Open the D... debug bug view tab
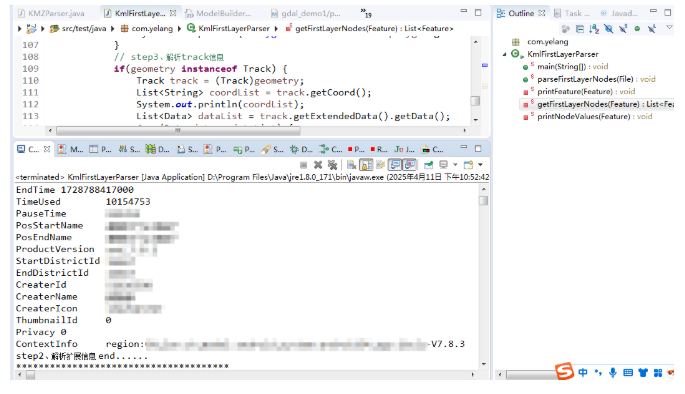 (x=301, y=149)
